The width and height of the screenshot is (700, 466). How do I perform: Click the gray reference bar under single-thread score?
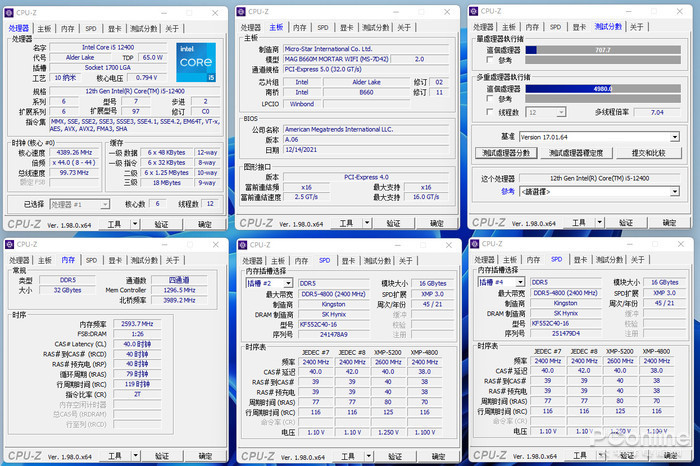[603, 60]
